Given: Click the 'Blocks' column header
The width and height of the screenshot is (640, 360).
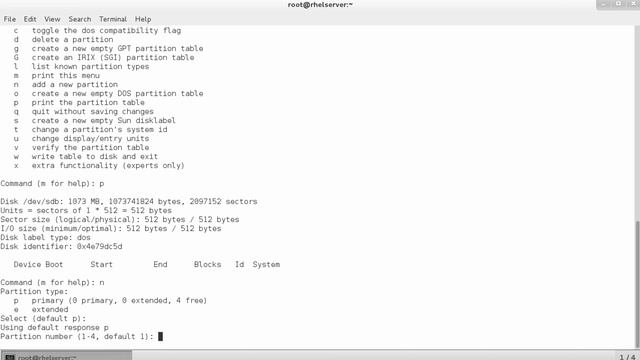Looking at the screenshot, I should click(x=207, y=264).
